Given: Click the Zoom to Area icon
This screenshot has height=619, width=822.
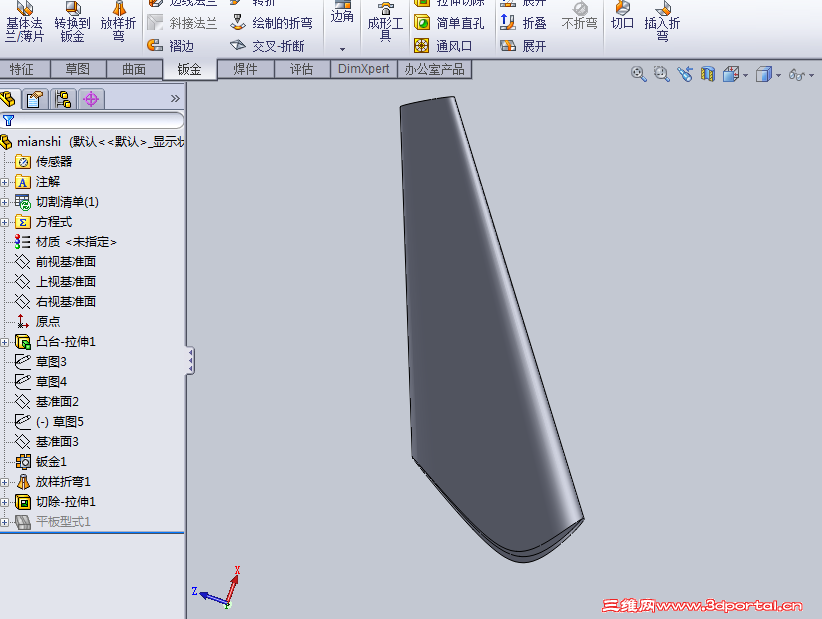Looking at the screenshot, I should [662, 74].
